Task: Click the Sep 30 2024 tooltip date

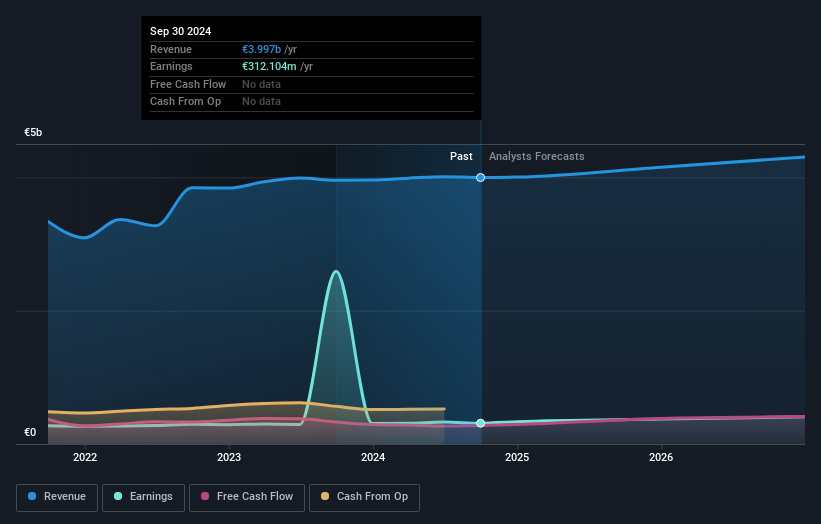Action: tap(181, 31)
